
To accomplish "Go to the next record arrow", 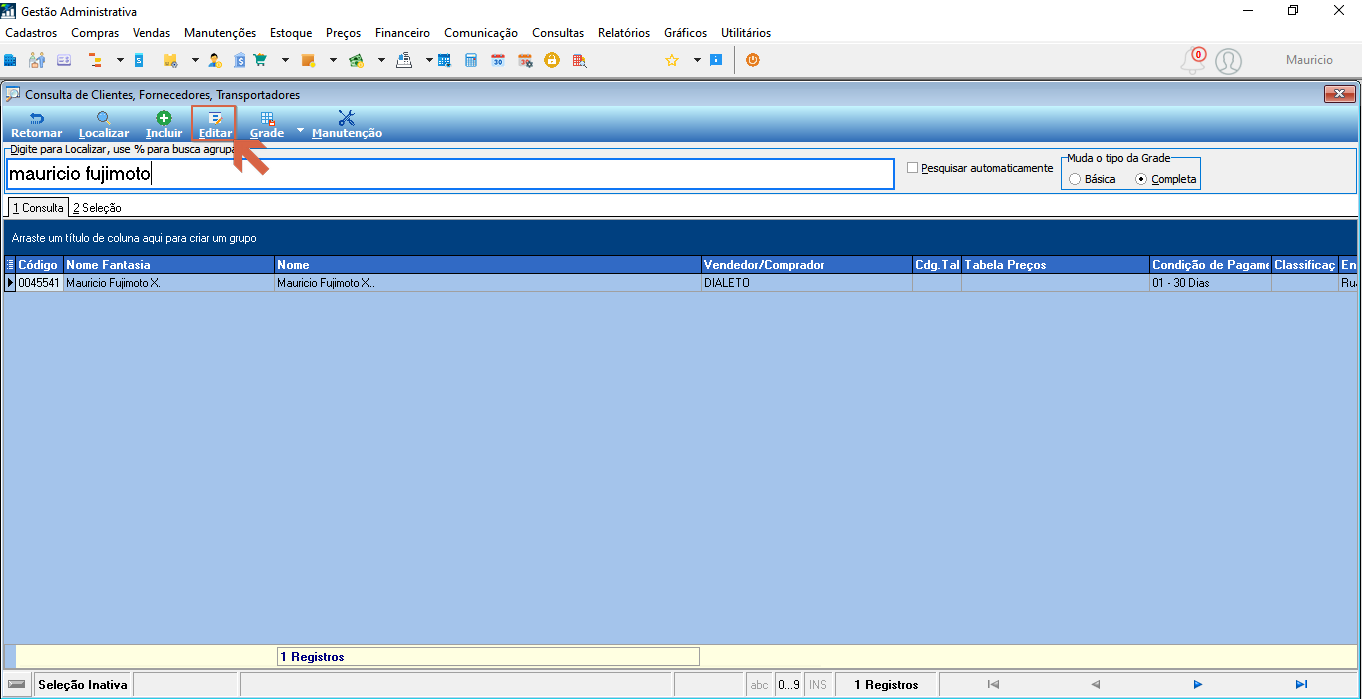I will pyautogui.click(x=1198, y=685).
